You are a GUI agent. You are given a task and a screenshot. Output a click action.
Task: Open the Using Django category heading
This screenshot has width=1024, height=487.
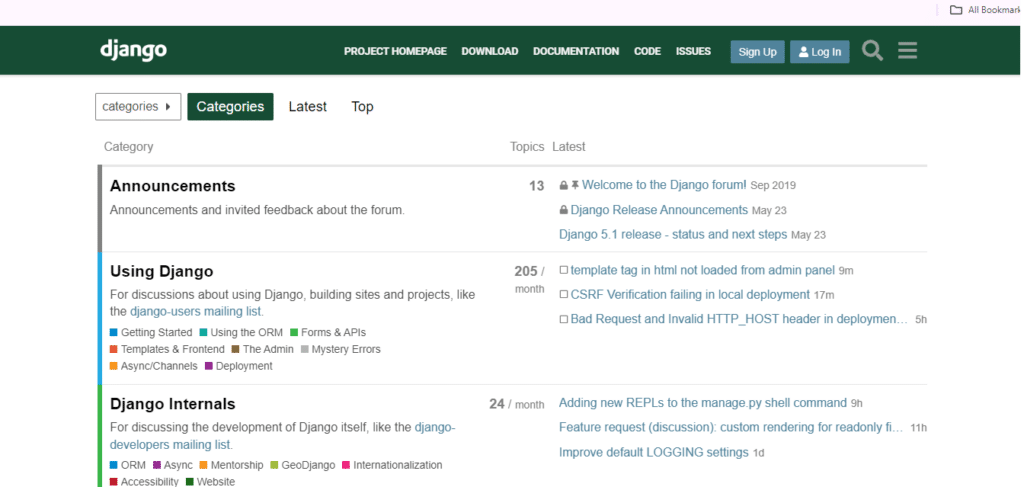pos(161,271)
